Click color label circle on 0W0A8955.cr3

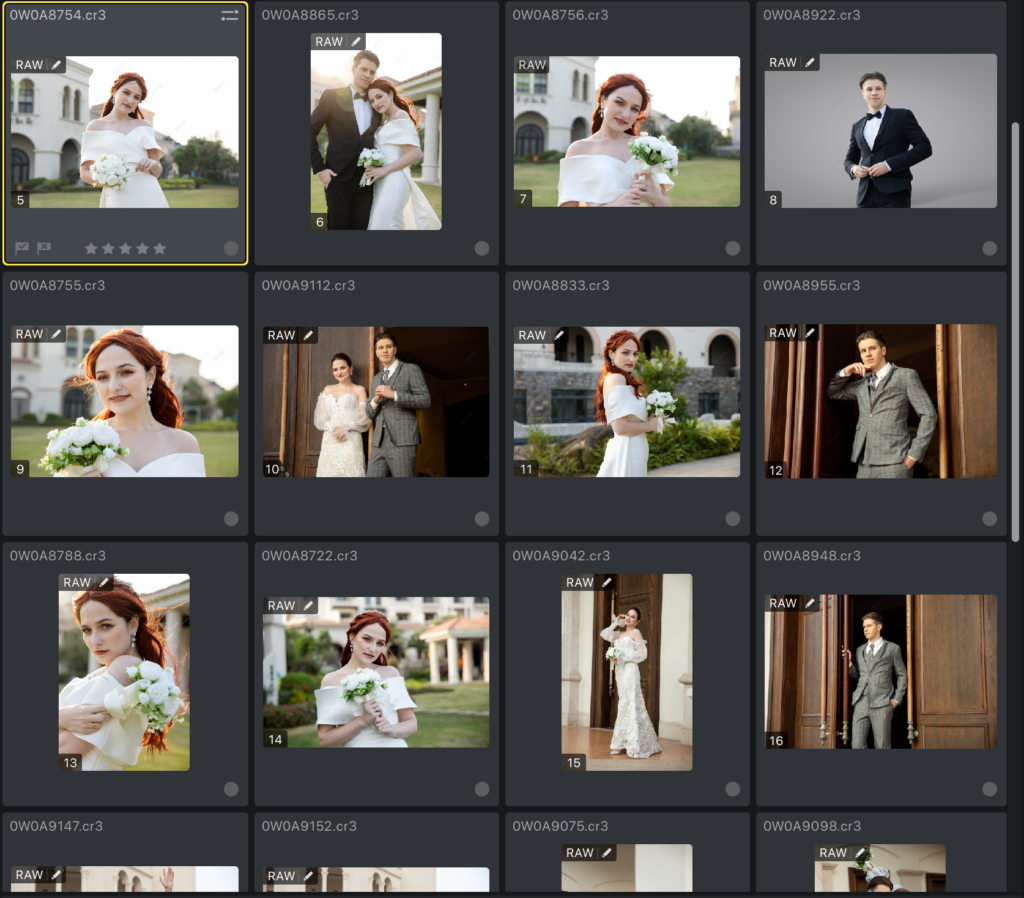(x=989, y=519)
